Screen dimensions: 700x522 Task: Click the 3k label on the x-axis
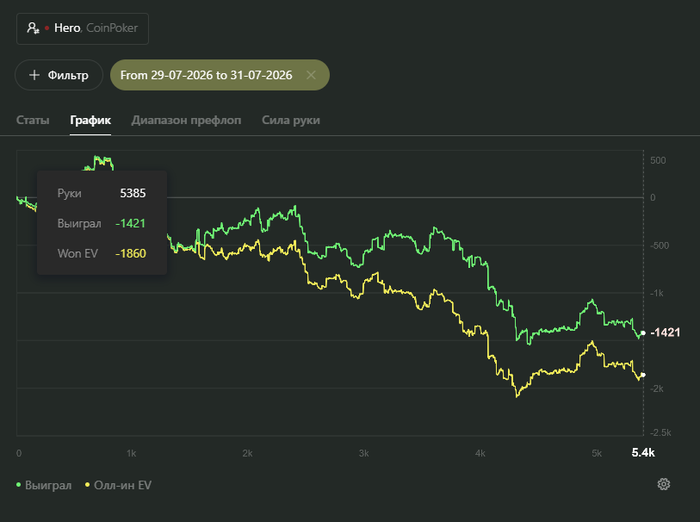point(364,453)
